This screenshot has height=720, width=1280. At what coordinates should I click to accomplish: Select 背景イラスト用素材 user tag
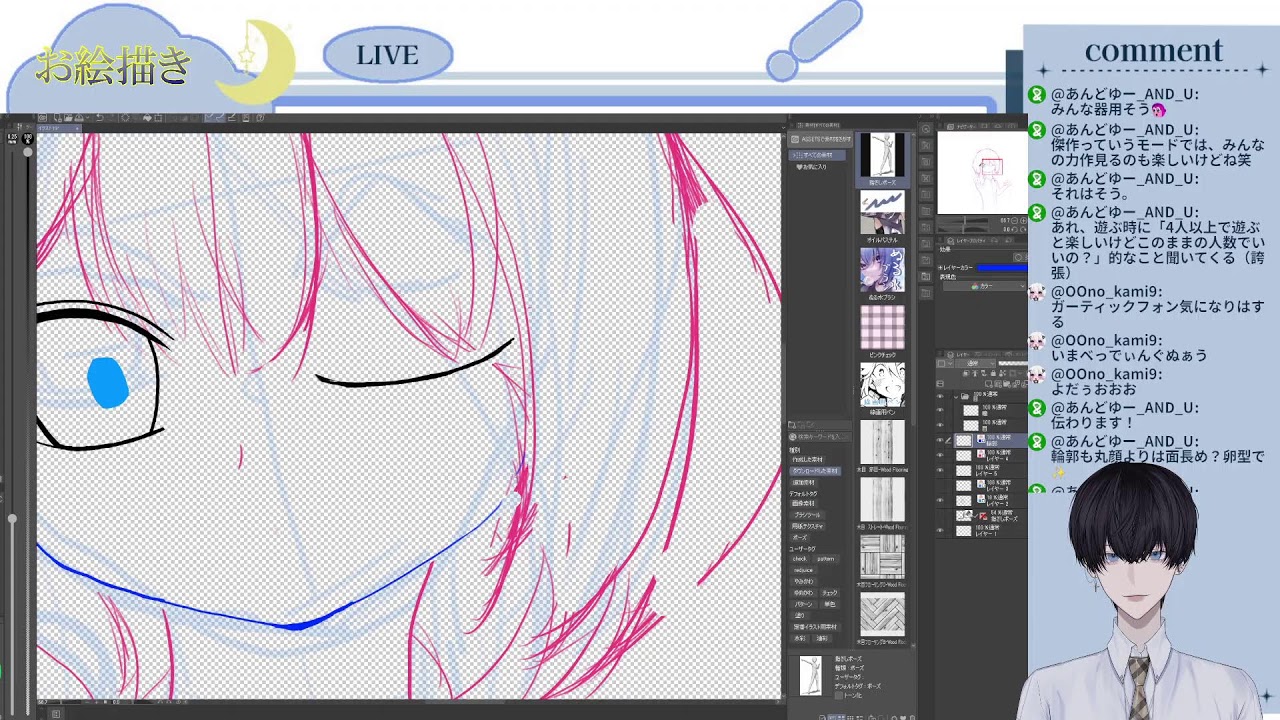click(815, 627)
